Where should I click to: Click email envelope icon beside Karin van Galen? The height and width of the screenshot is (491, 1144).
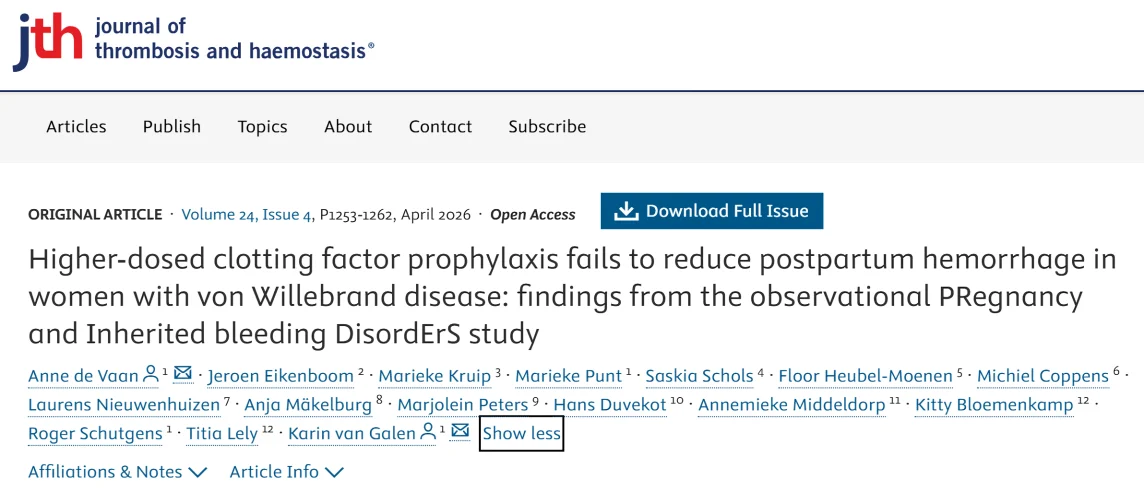click(460, 432)
